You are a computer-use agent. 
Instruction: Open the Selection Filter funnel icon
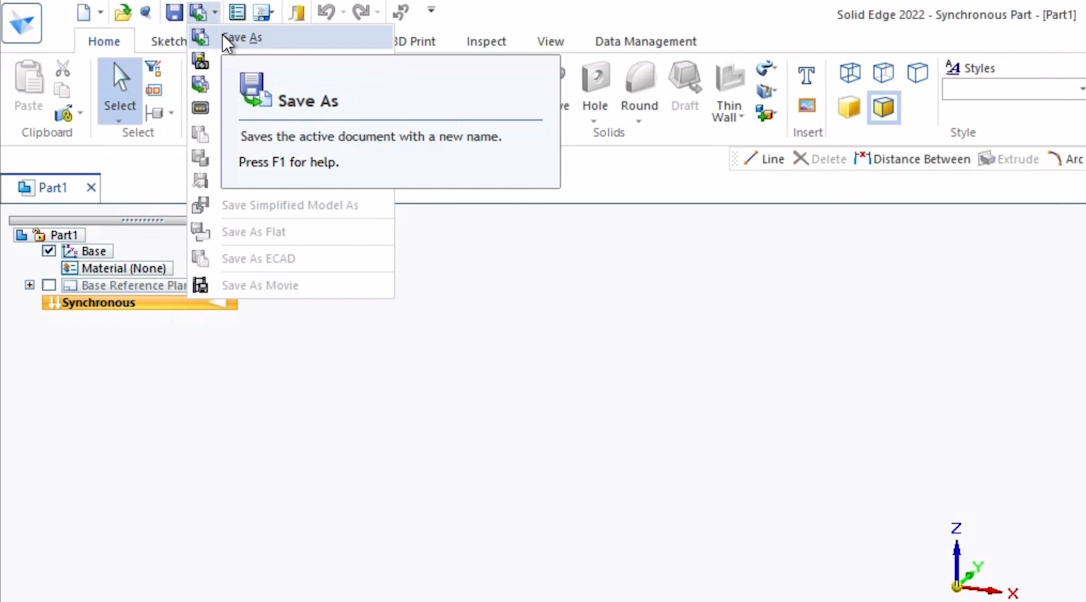(x=154, y=68)
